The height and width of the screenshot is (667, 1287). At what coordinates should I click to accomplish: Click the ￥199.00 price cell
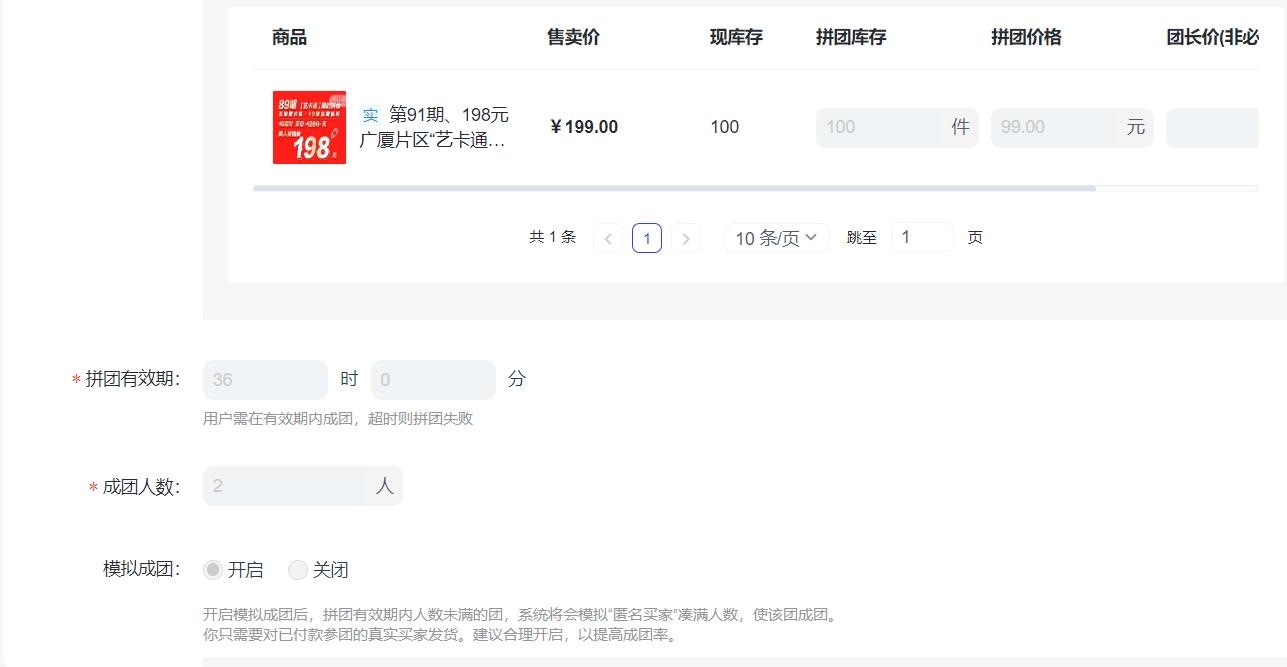click(584, 127)
